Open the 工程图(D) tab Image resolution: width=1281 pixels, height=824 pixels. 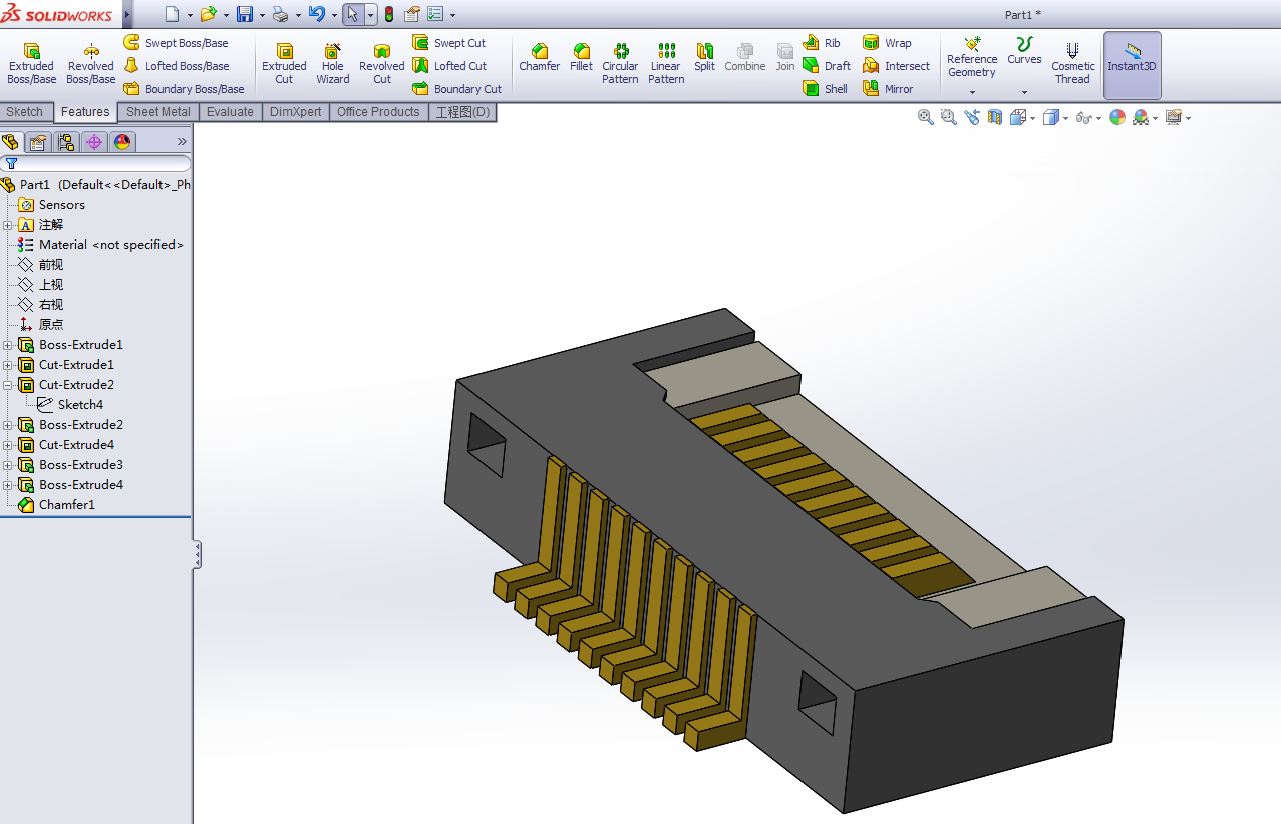(x=462, y=112)
